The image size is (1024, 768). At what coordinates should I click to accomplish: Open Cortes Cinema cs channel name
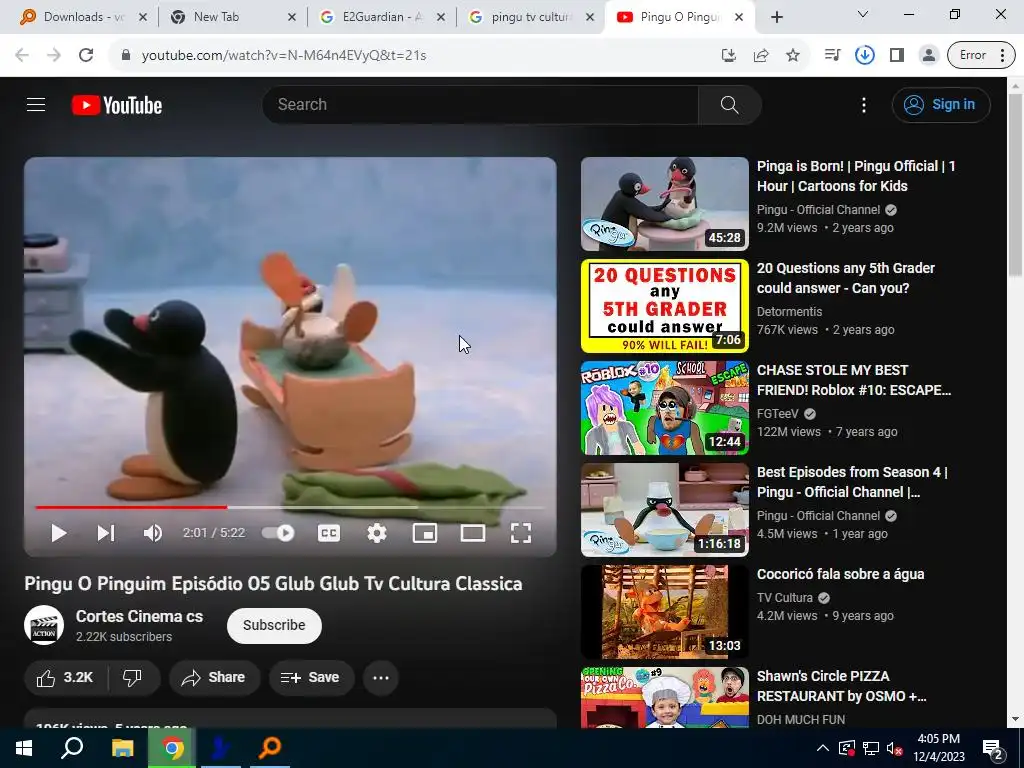[x=139, y=616]
